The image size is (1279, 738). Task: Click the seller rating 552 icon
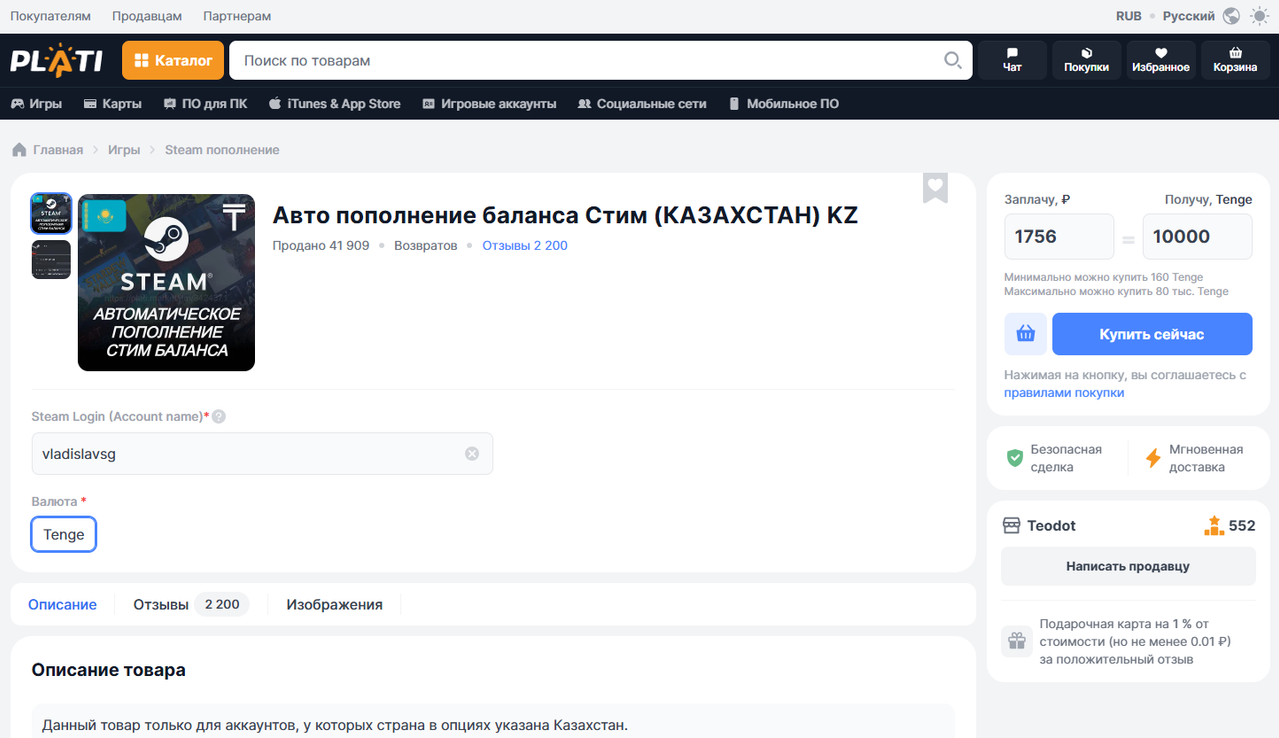1214,525
